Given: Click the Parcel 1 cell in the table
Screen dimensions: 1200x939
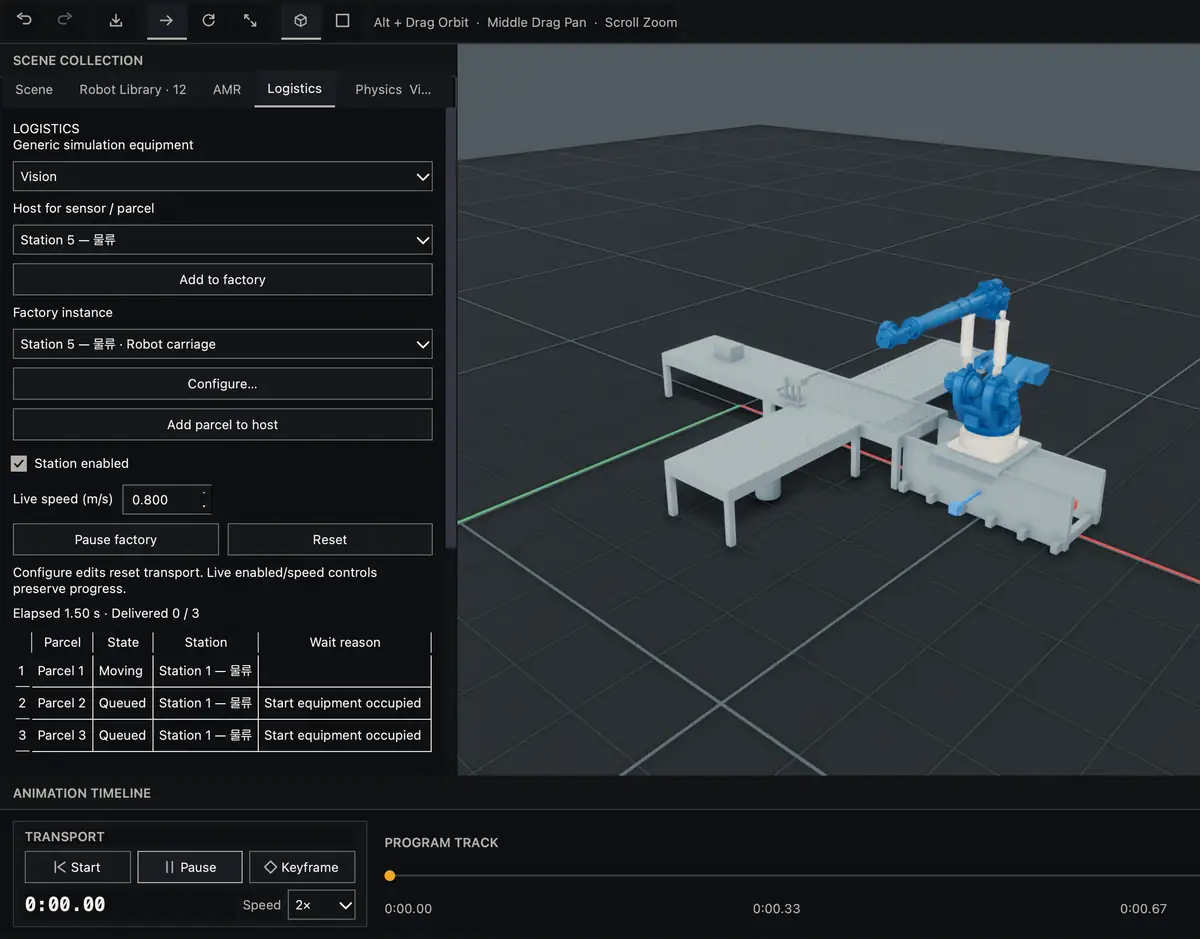Looking at the screenshot, I should 61,671.
